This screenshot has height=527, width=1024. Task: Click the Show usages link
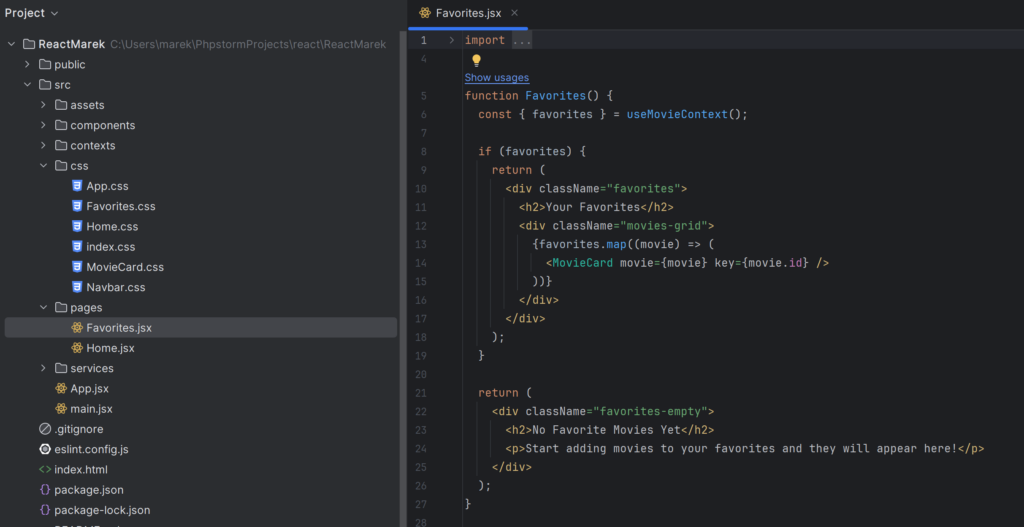[497, 78]
